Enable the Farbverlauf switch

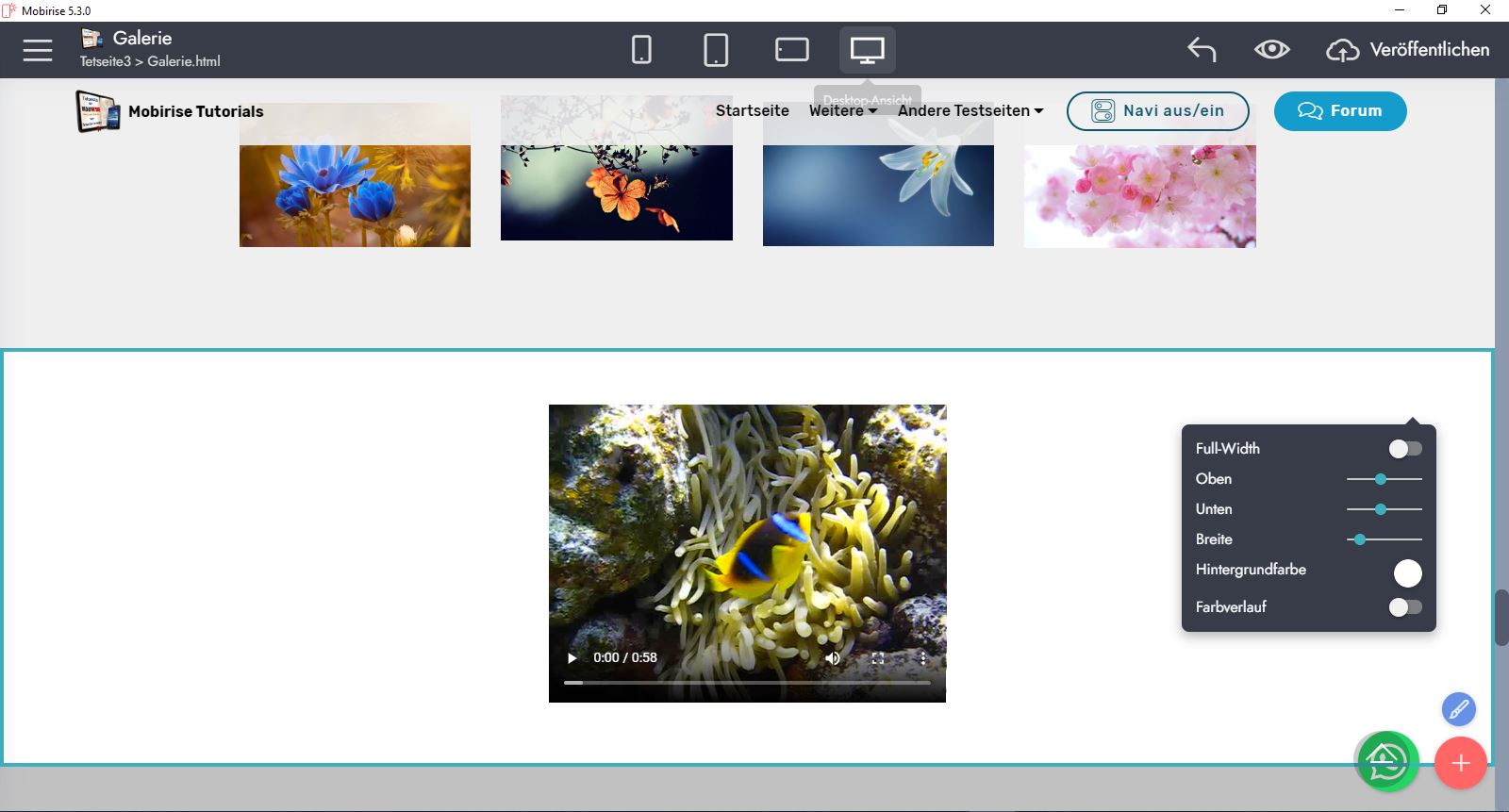[1404, 607]
